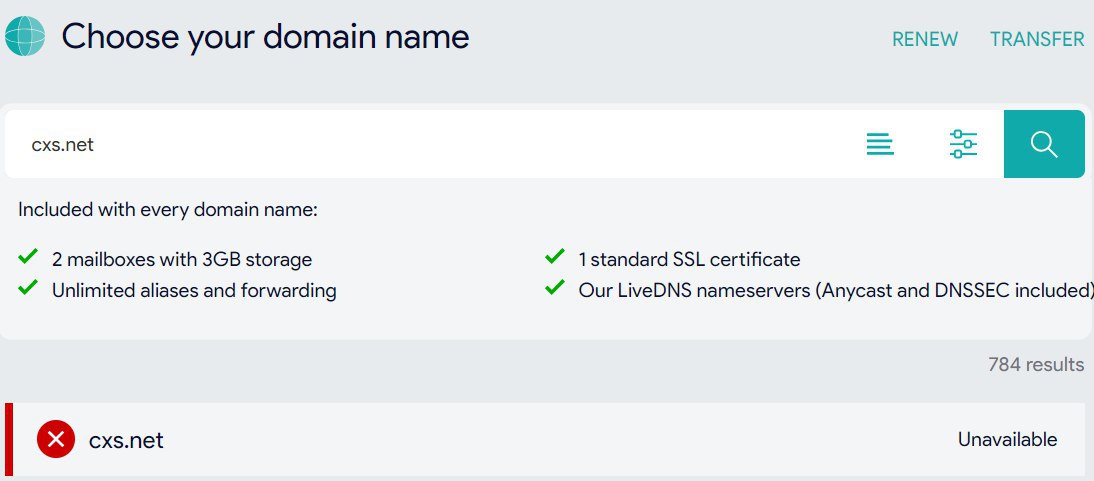Open the RENEW link
The image size is (1094, 481).
coord(925,39)
